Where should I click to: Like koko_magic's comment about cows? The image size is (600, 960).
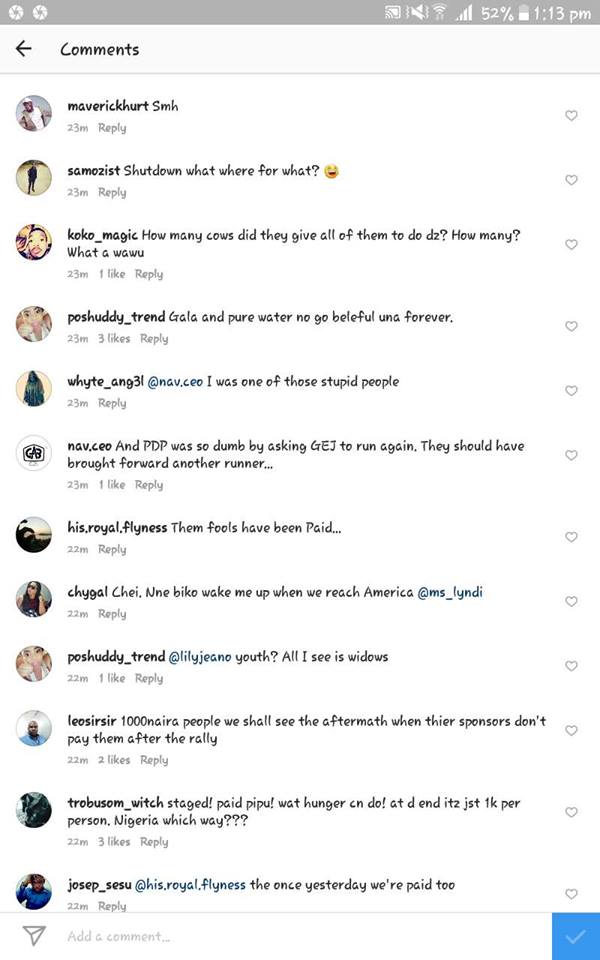point(571,244)
